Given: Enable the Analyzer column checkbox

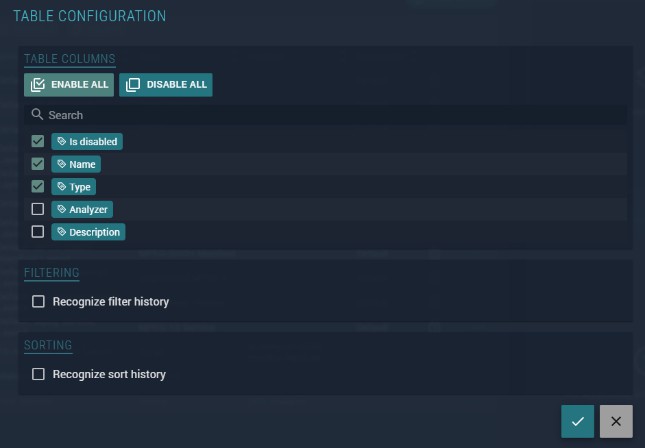Looking at the screenshot, I should click(x=38, y=209).
